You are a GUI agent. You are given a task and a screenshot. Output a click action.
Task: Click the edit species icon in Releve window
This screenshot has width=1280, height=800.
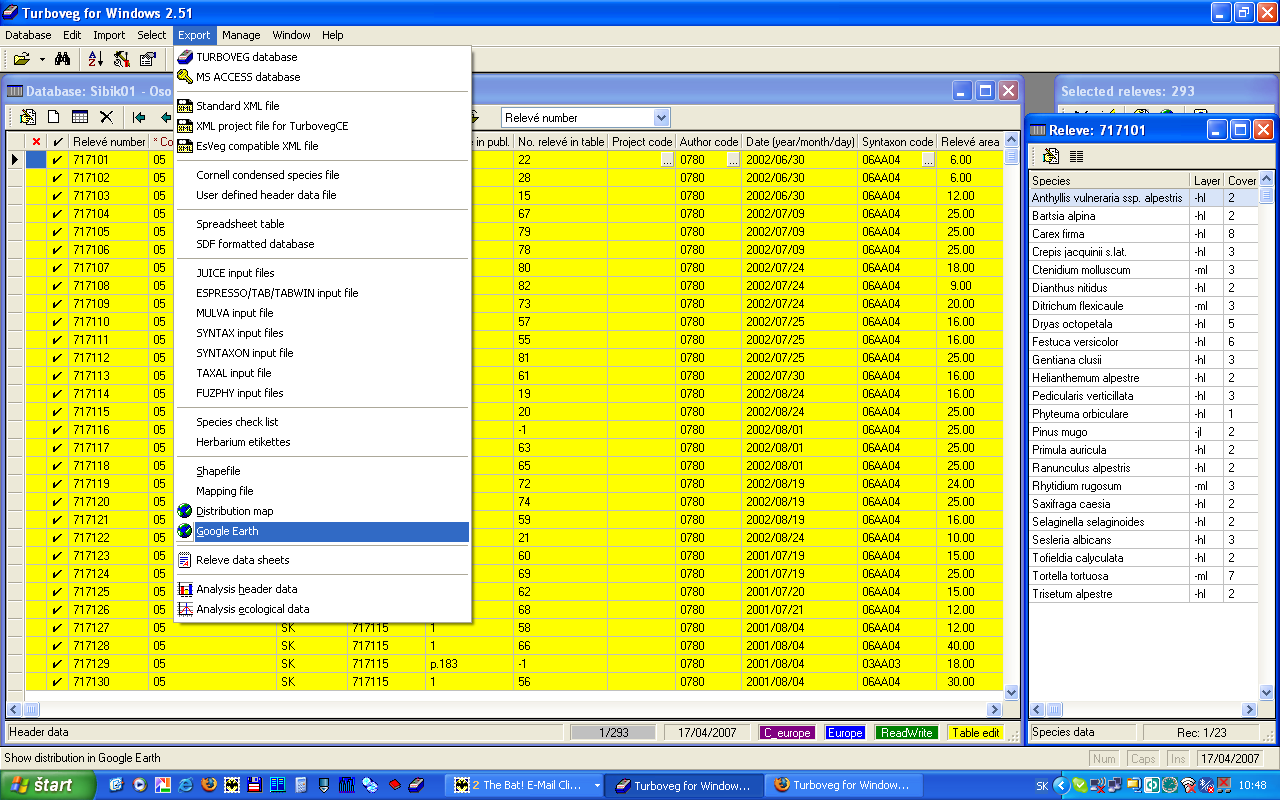pyautogui.click(x=1051, y=156)
